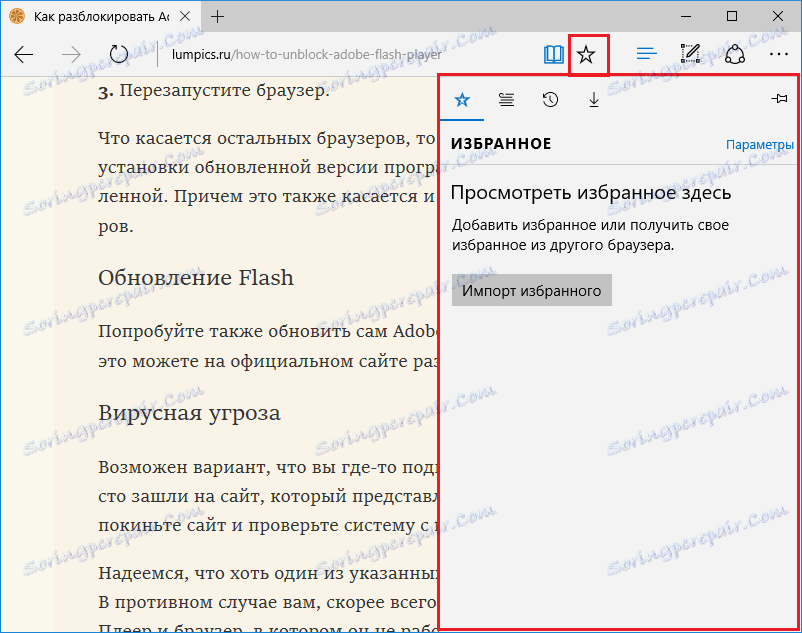Click the Share icon in the toolbar
The height and width of the screenshot is (633, 802).
coord(733,54)
